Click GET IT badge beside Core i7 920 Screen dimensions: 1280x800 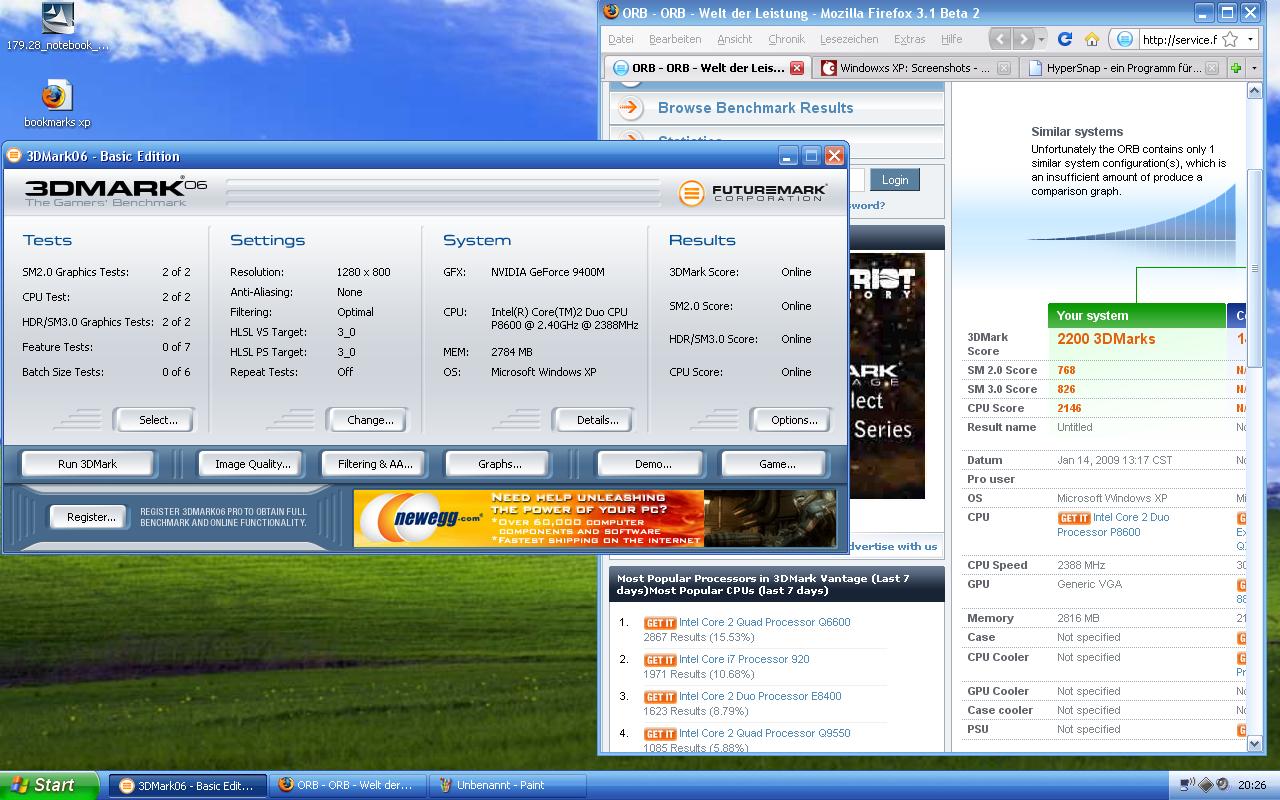click(x=660, y=660)
